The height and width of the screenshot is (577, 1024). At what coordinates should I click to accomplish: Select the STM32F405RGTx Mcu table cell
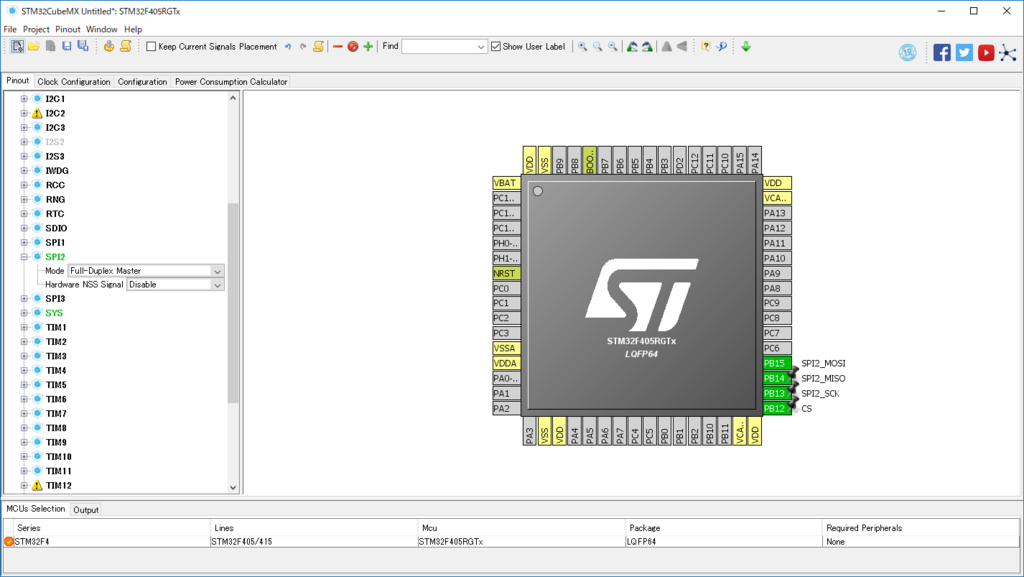coord(521,542)
